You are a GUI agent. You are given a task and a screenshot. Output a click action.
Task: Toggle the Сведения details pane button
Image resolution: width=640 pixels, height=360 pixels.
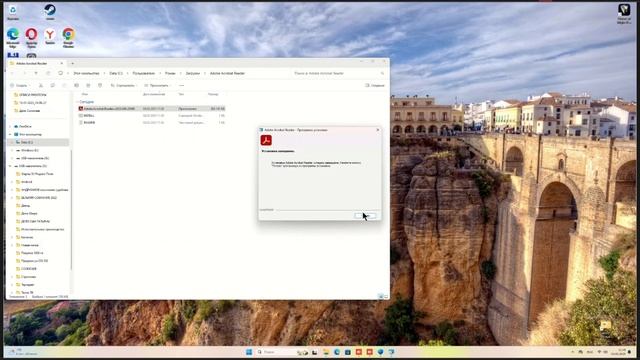click(375, 85)
